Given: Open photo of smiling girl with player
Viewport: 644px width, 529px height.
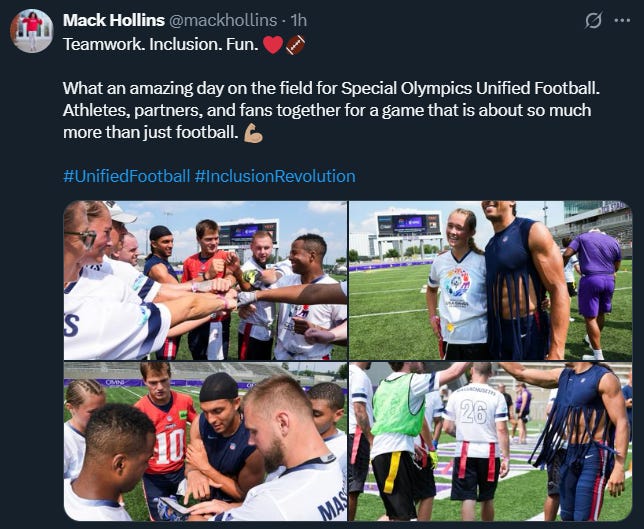Looking at the screenshot, I should click(x=490, y=281).
